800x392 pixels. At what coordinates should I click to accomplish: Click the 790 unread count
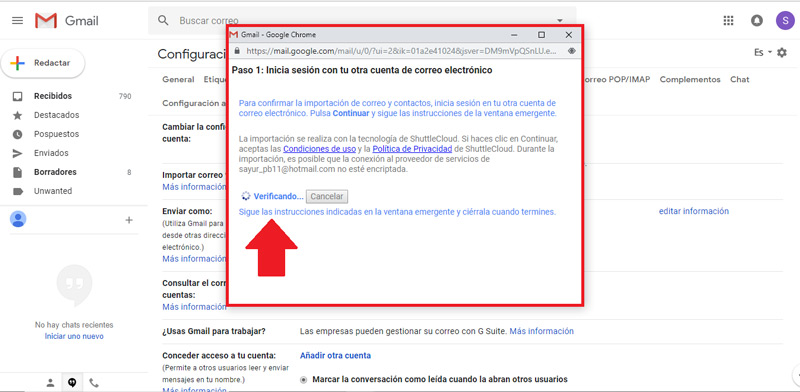point(125,96)
